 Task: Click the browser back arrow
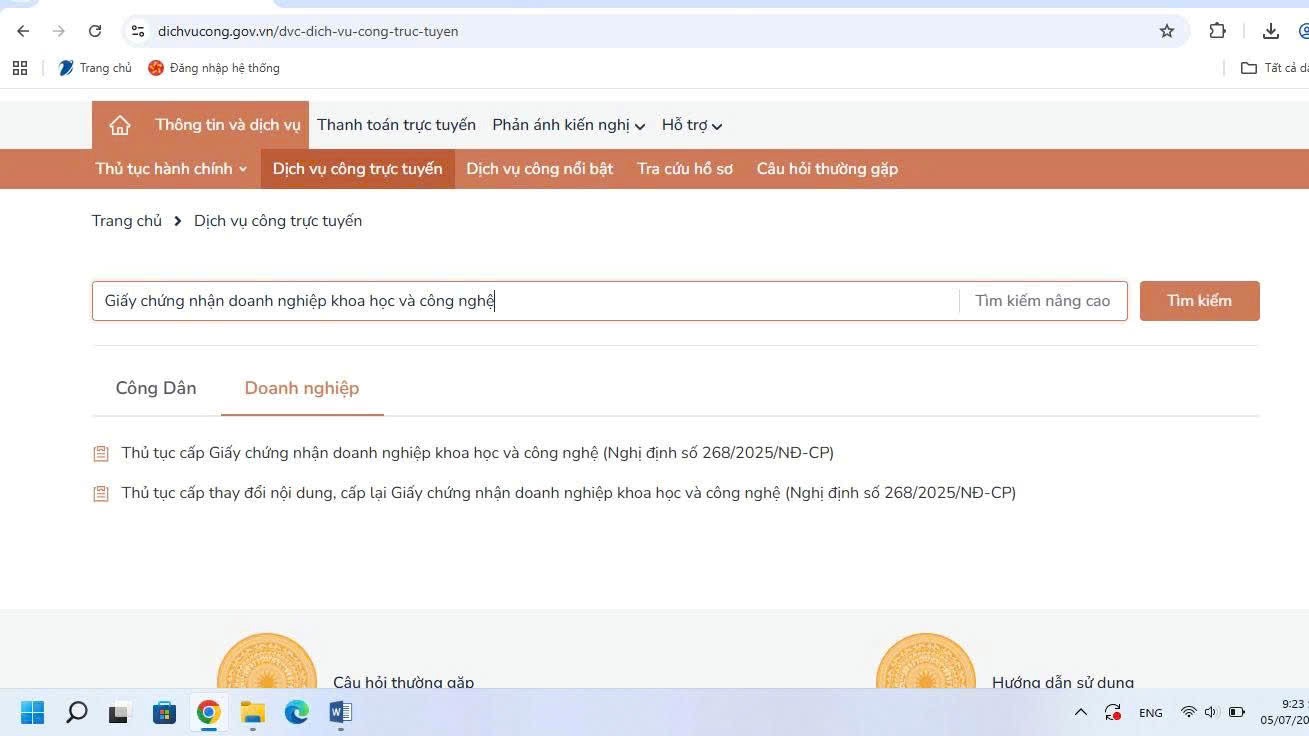(x=23, y=31)
